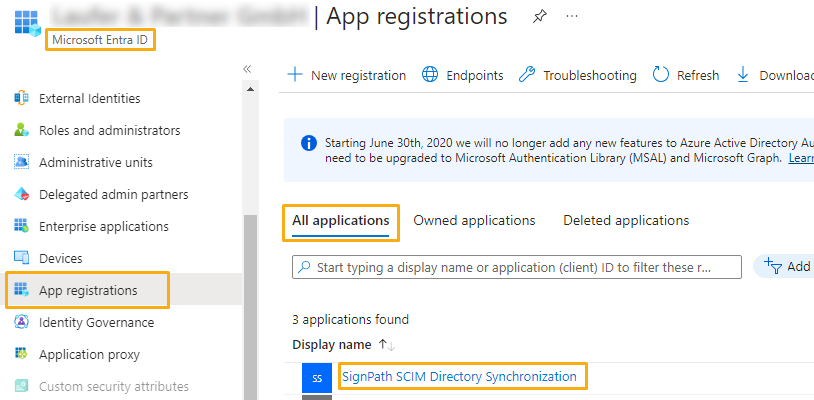The image size is (814, 400).
Task: Click the Endpoints globe icon
Action: (x=430, y=75)
